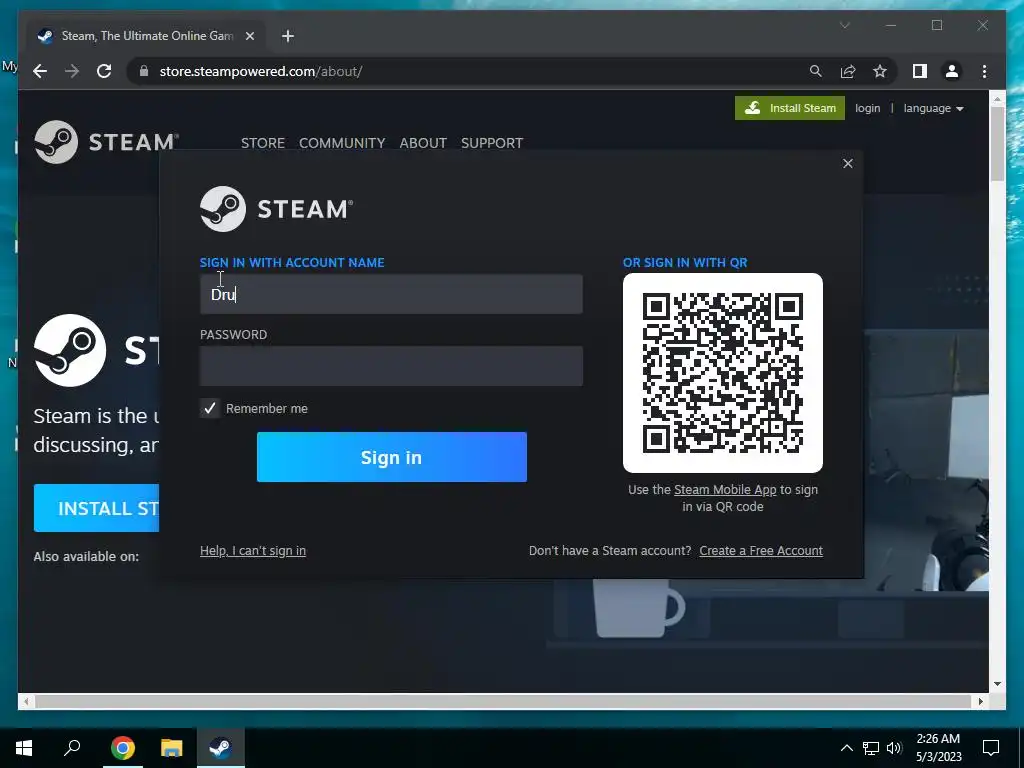Click the forward navigation arrow
Screen dimensions: 1024x768
tap(72, 71)
